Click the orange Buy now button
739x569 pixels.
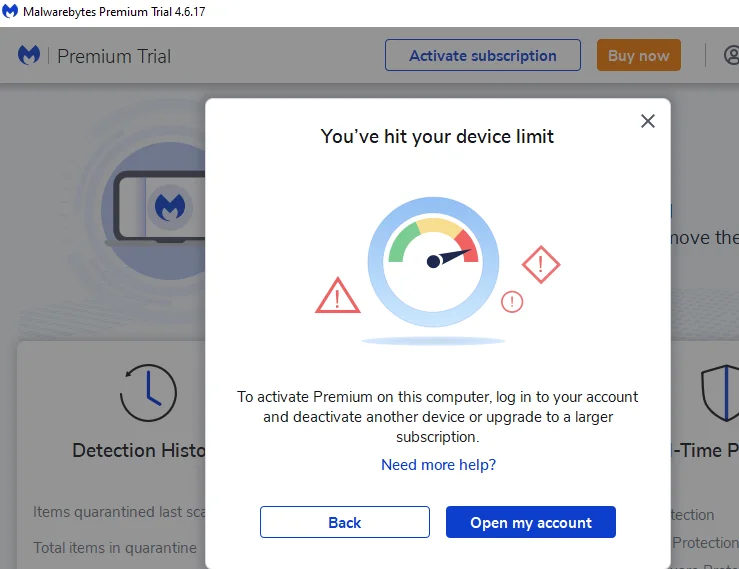point(639,55)
